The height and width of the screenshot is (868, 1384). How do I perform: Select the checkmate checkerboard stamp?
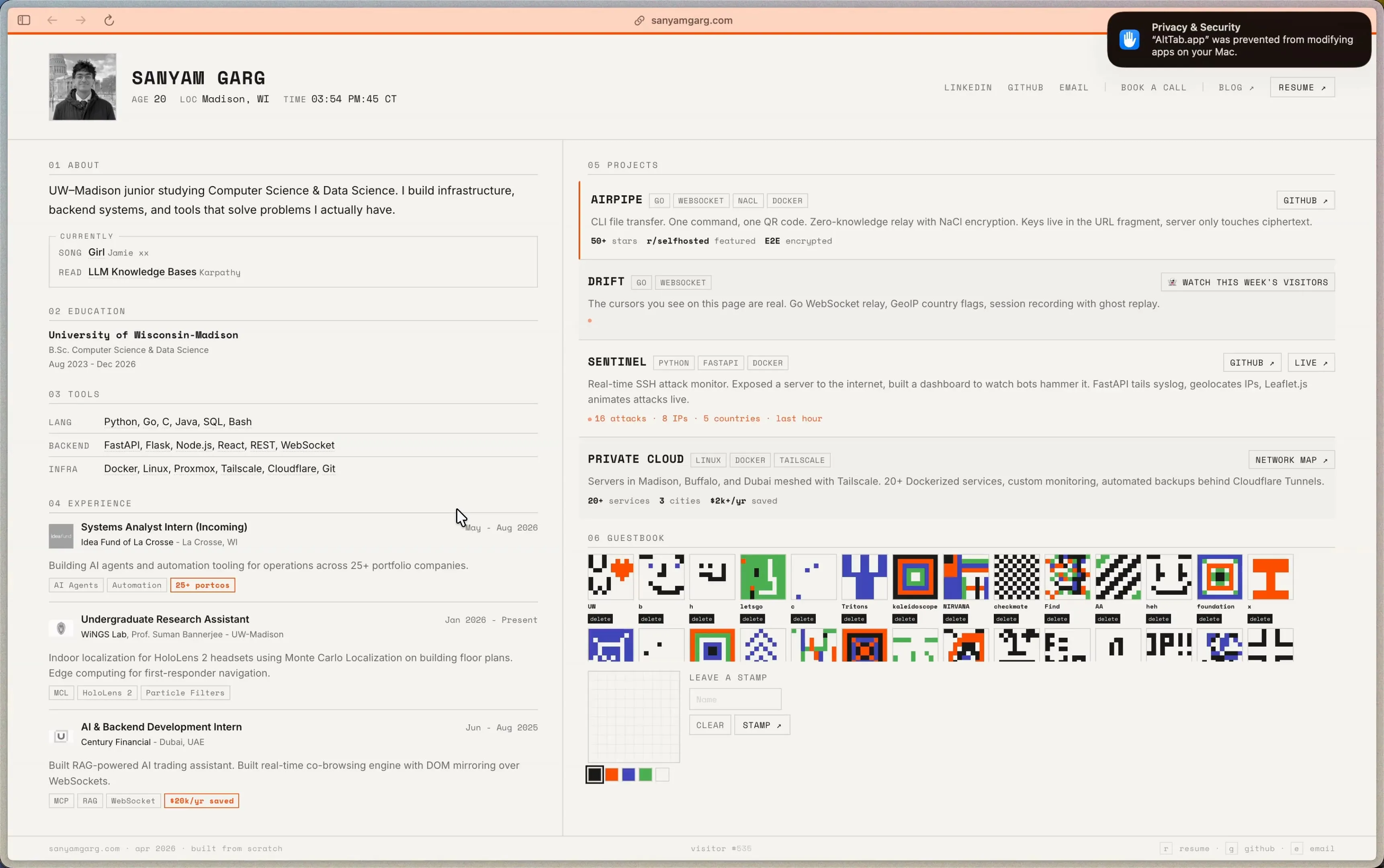(1017, 576)
